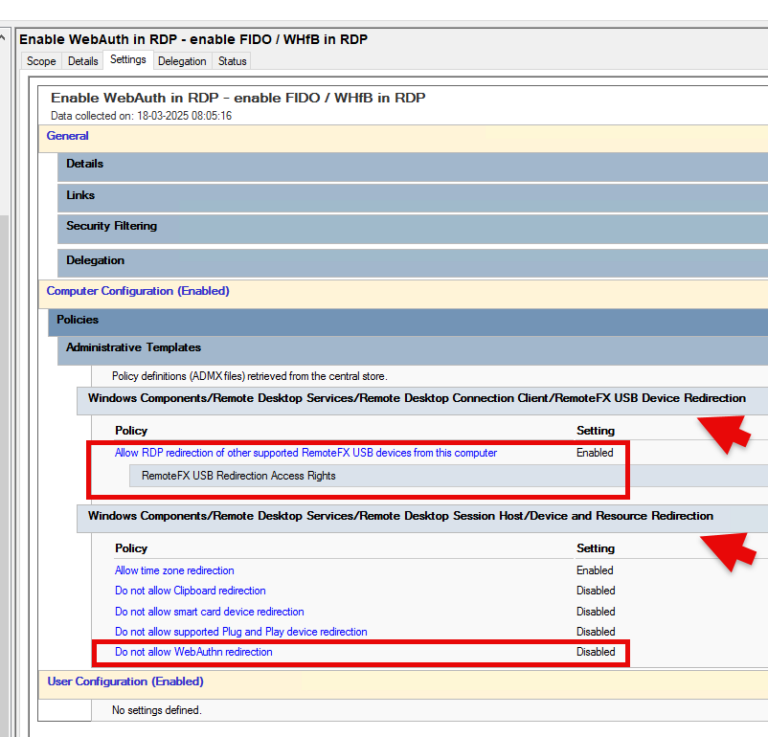The image size is (768, 737).
Task: Collapse the Administrative Templates header
Action: click(133, 348)
